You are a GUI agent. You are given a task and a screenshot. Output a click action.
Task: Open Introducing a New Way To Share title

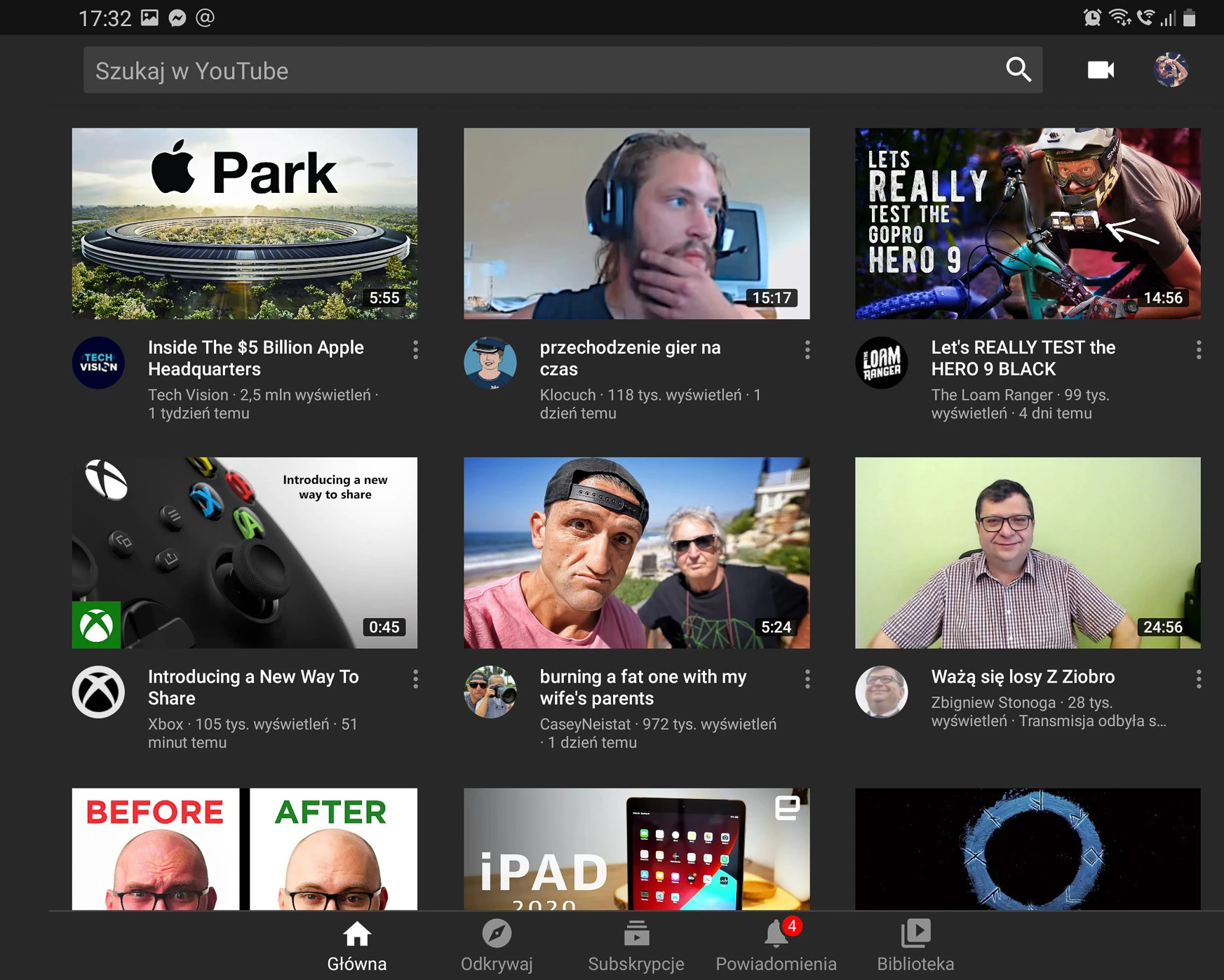pyautogui.click(x=253, y=687)
